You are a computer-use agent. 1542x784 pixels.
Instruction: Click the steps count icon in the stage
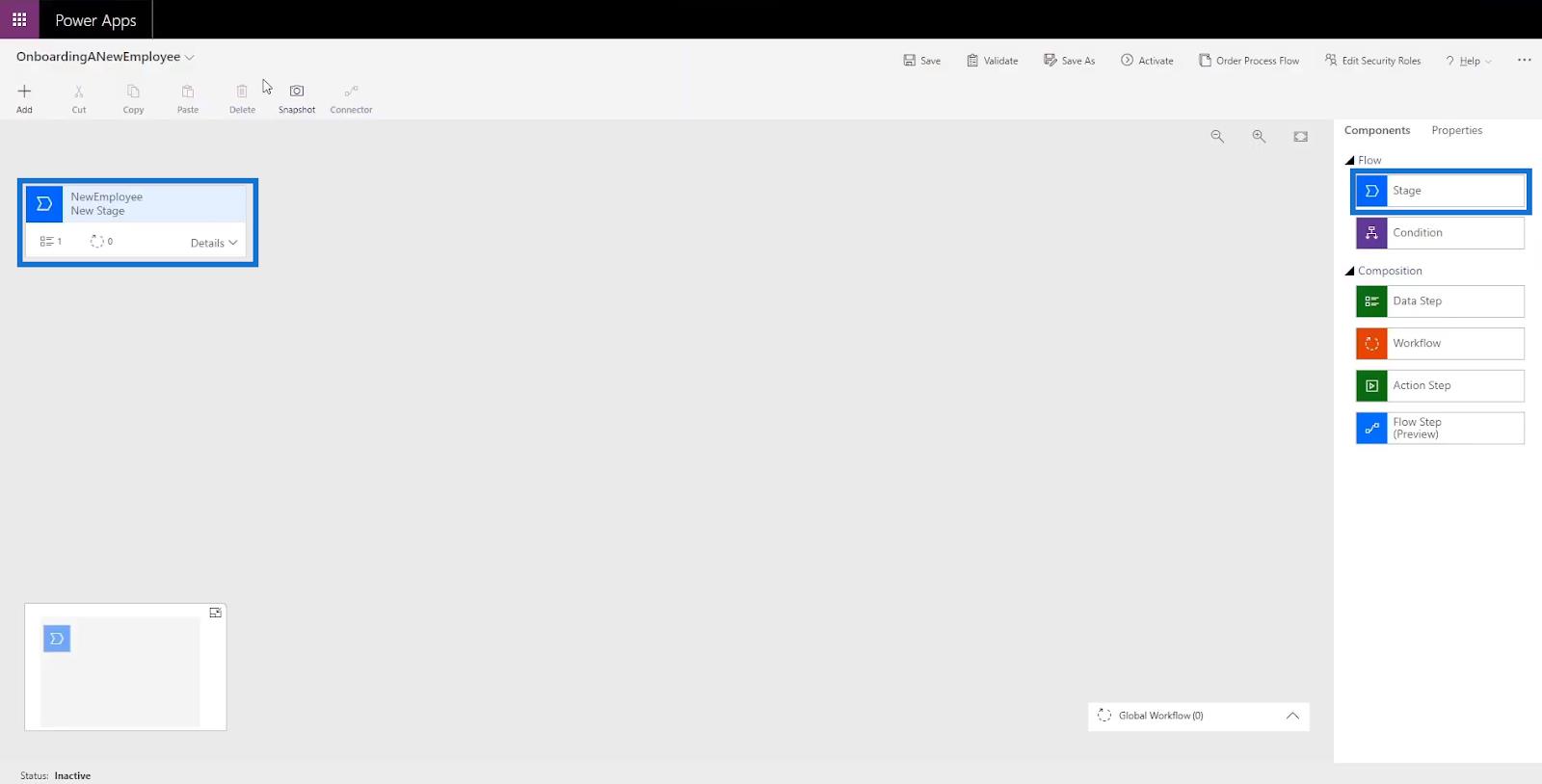coord(46,242)
